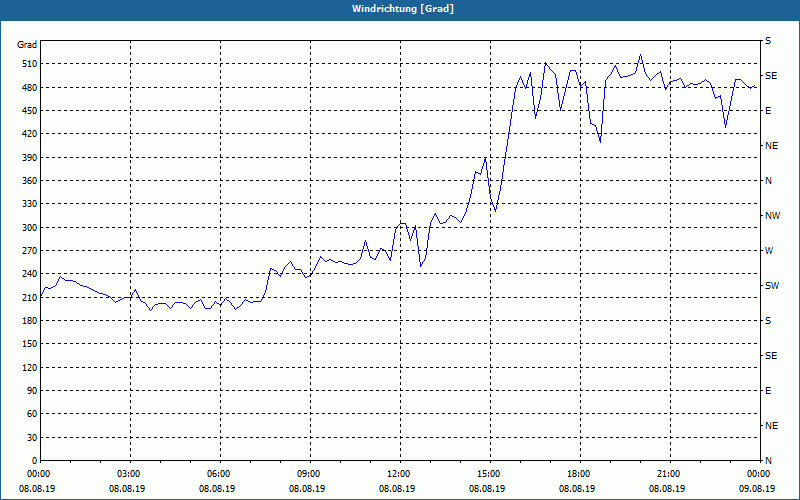This screenshot has height=500, width=800.
Task: Click the N compass label level with 0
Action: (768, 461)
